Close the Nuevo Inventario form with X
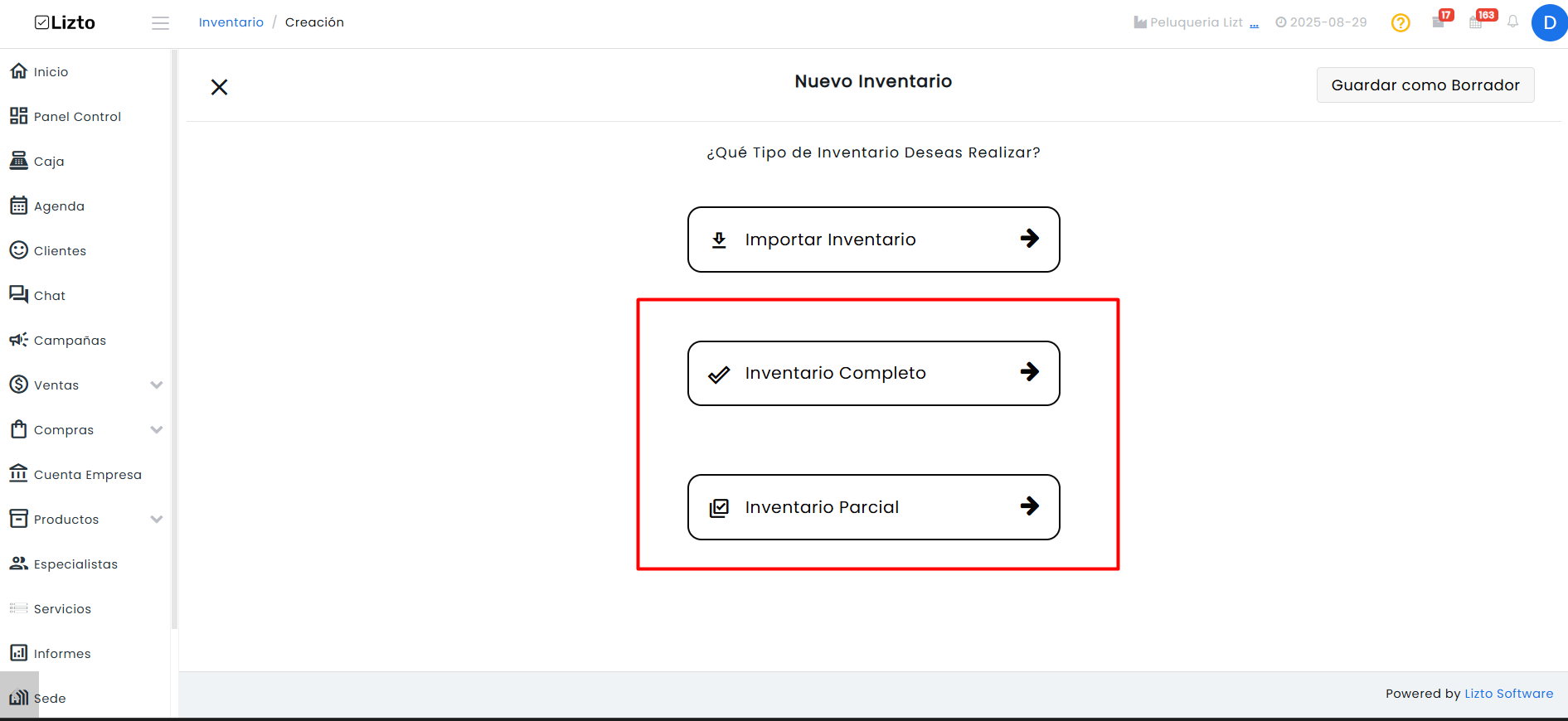Screen dimensions: 1568x721 click(219, 87)
